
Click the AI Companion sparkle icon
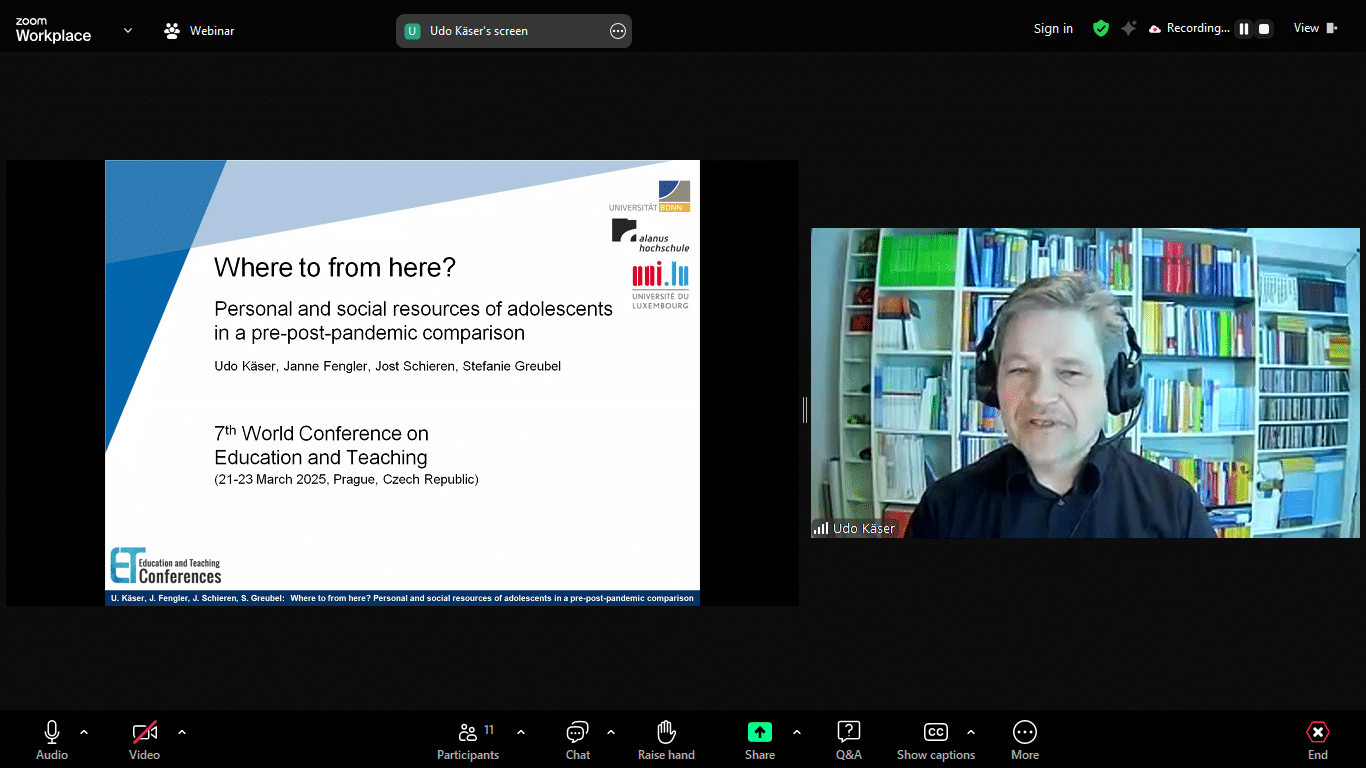pyautogui.click(x=1128, y=29)
